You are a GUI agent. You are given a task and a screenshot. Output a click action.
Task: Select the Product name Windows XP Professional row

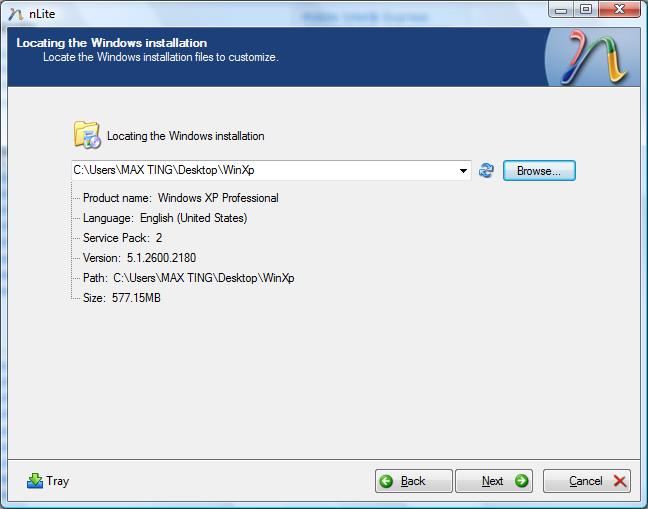pos(180,198)
